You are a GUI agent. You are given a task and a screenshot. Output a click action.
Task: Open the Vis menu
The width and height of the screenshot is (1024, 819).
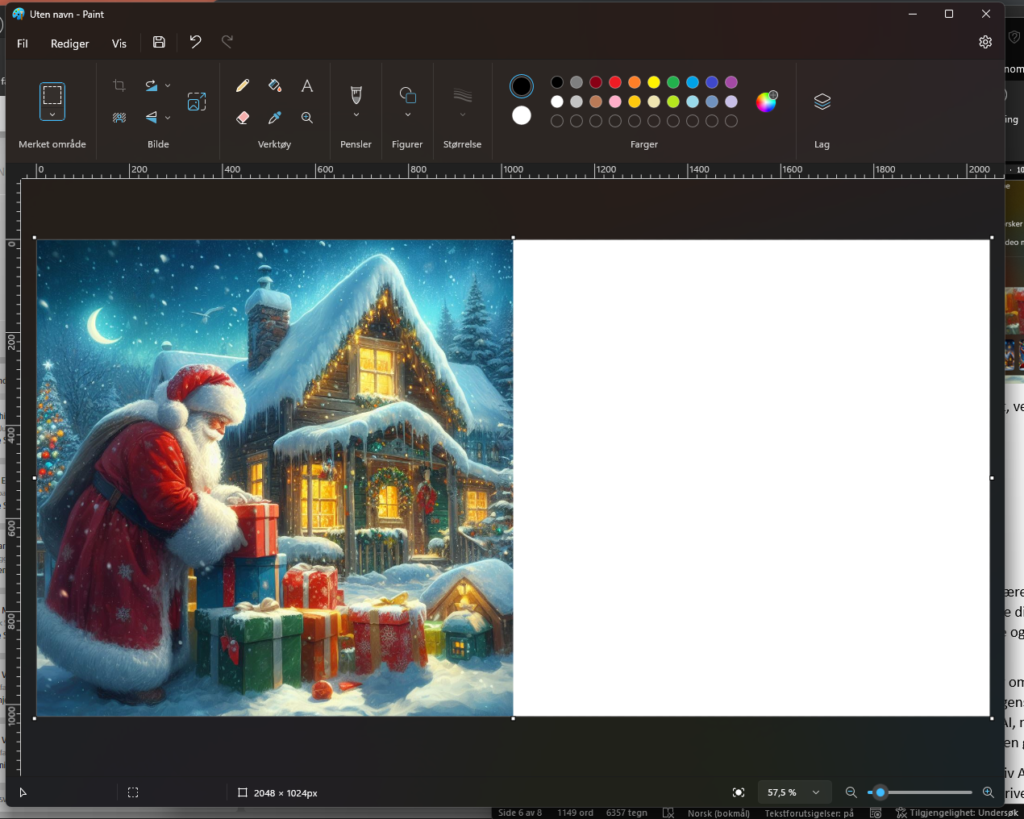click(118, 43)
